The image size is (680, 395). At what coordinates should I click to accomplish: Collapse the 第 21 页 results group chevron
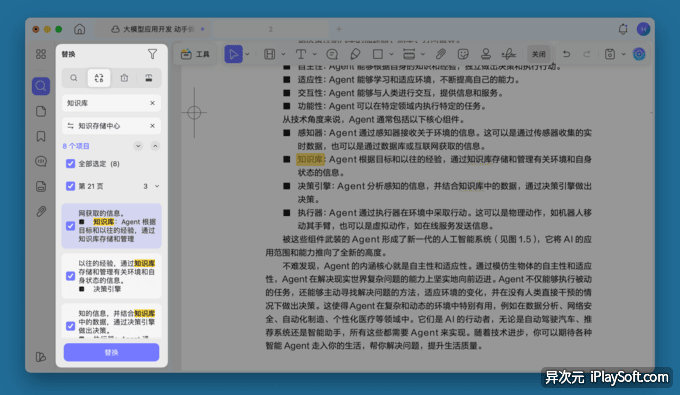157,186
